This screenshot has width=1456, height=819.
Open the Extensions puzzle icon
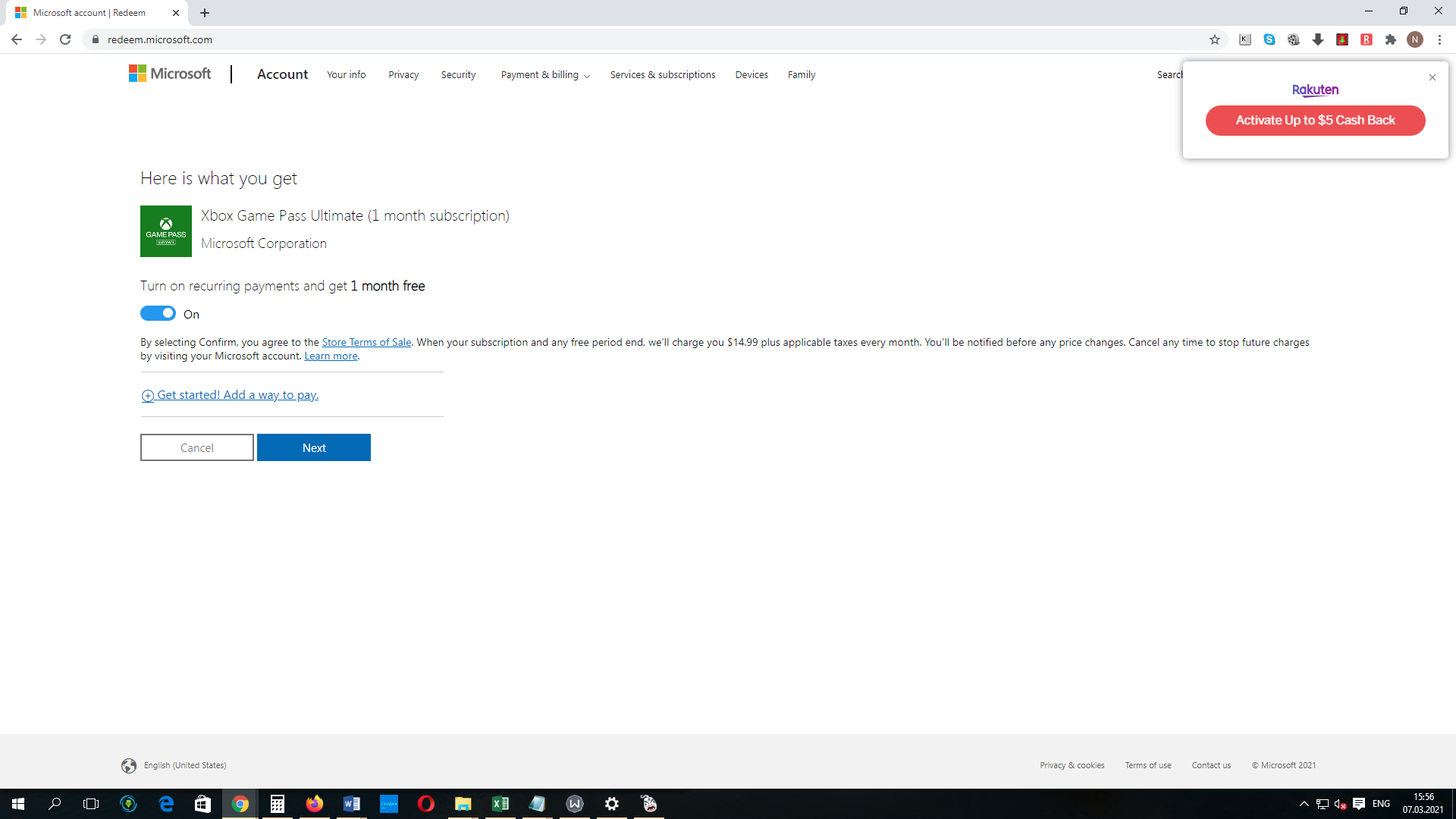[1391, 39]
